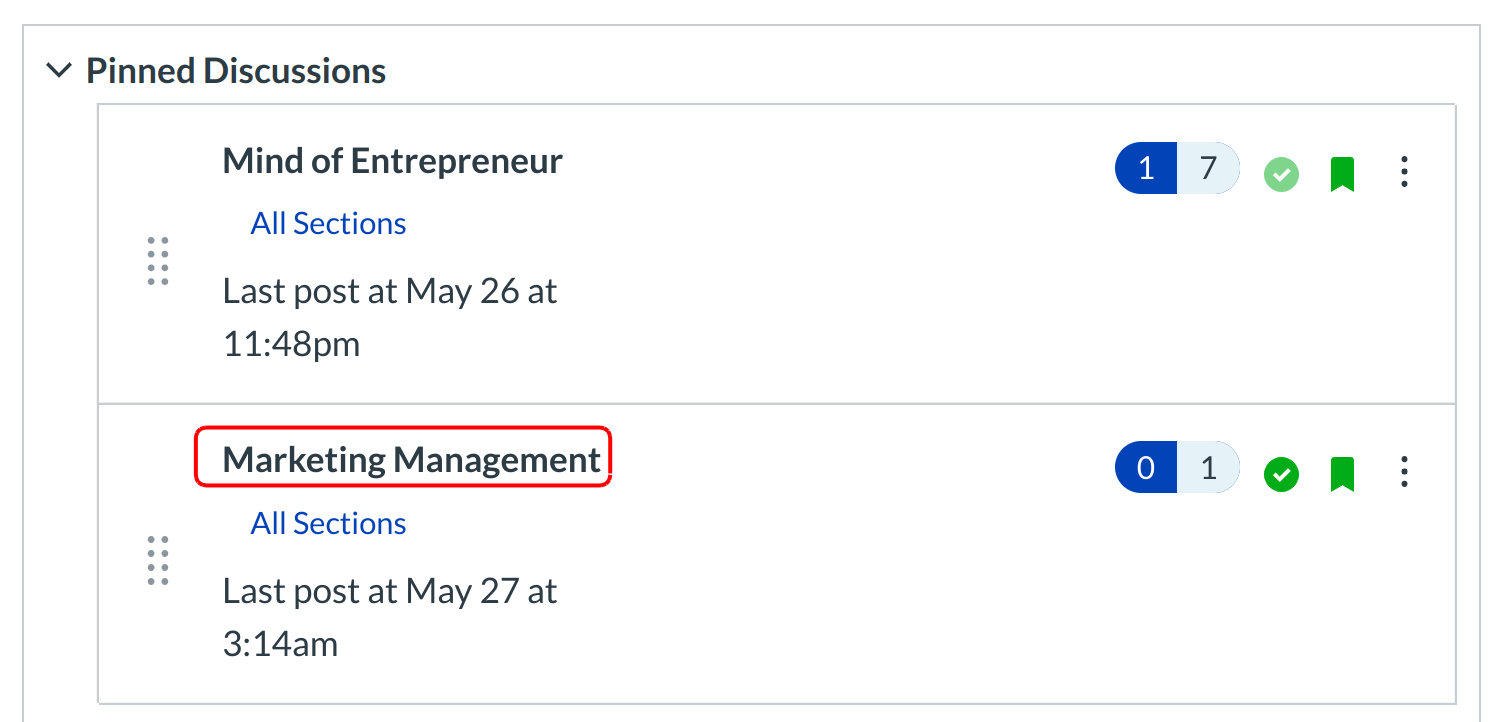The height and width of the screenshot is (722, 1512).
Task: Open the Mind of Entrepreneur discussion
Action: click(x=392, y=161)
